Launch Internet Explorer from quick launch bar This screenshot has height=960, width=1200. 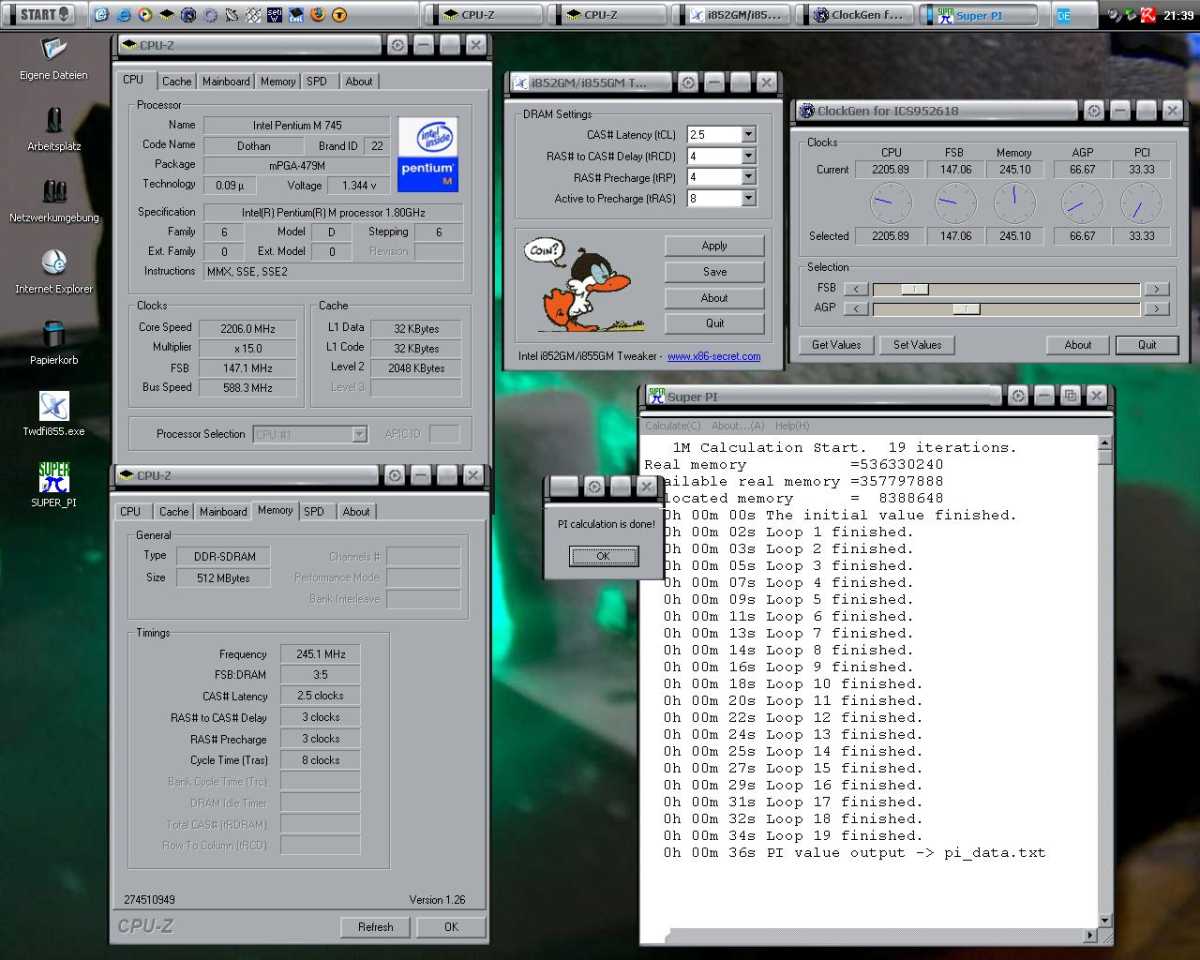[x=123, y=15]
